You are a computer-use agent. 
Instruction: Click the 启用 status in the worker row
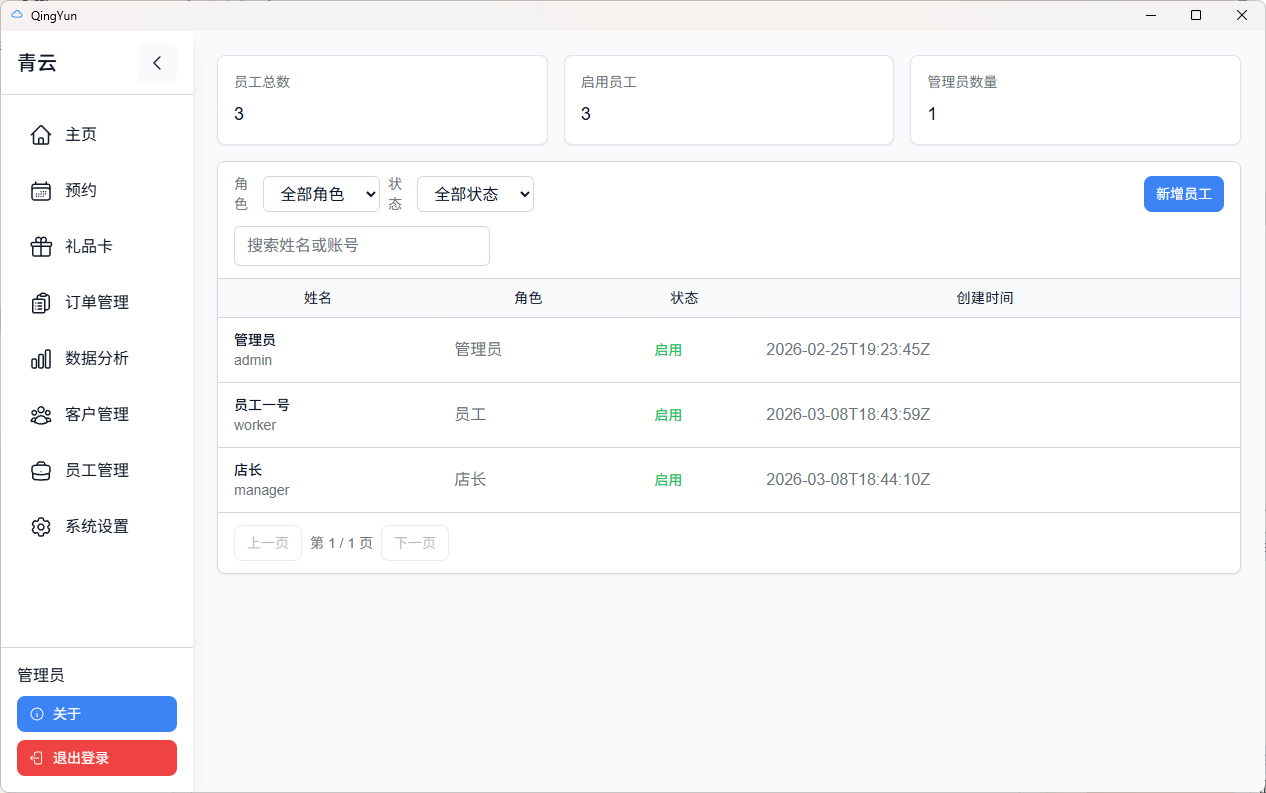[668, 415]
